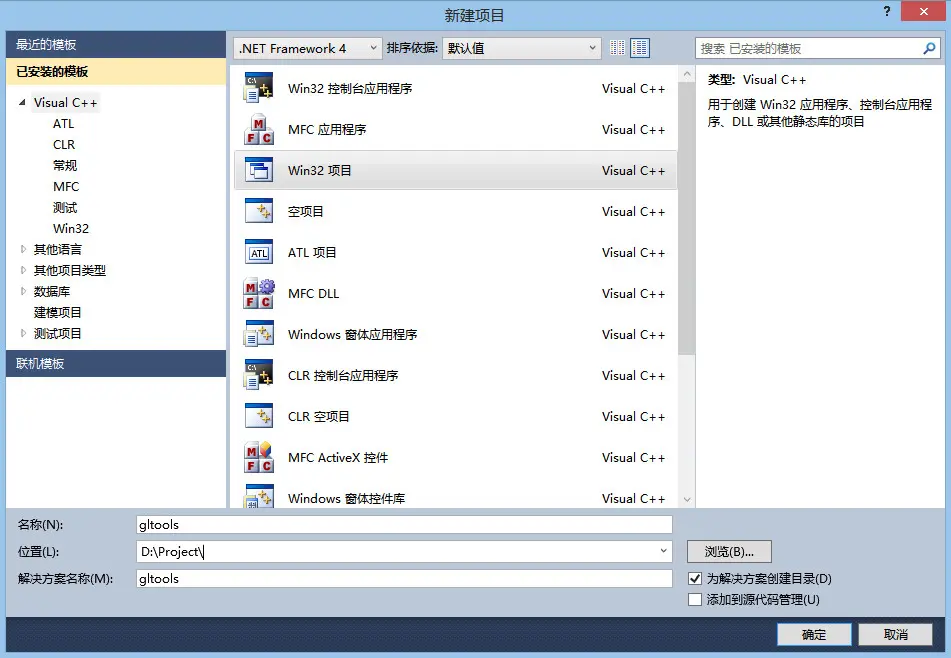Click the CLR 空项目 template icon

pos(259,416)
